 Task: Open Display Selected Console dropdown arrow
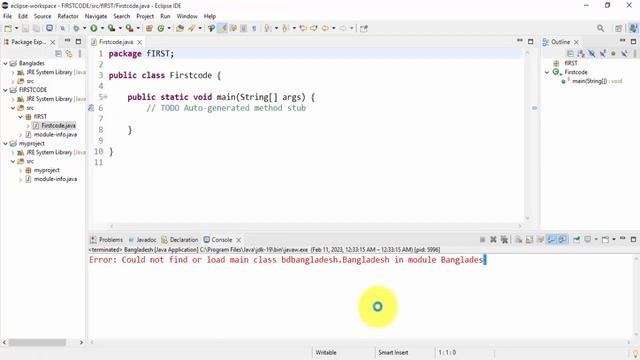(596, 240)
